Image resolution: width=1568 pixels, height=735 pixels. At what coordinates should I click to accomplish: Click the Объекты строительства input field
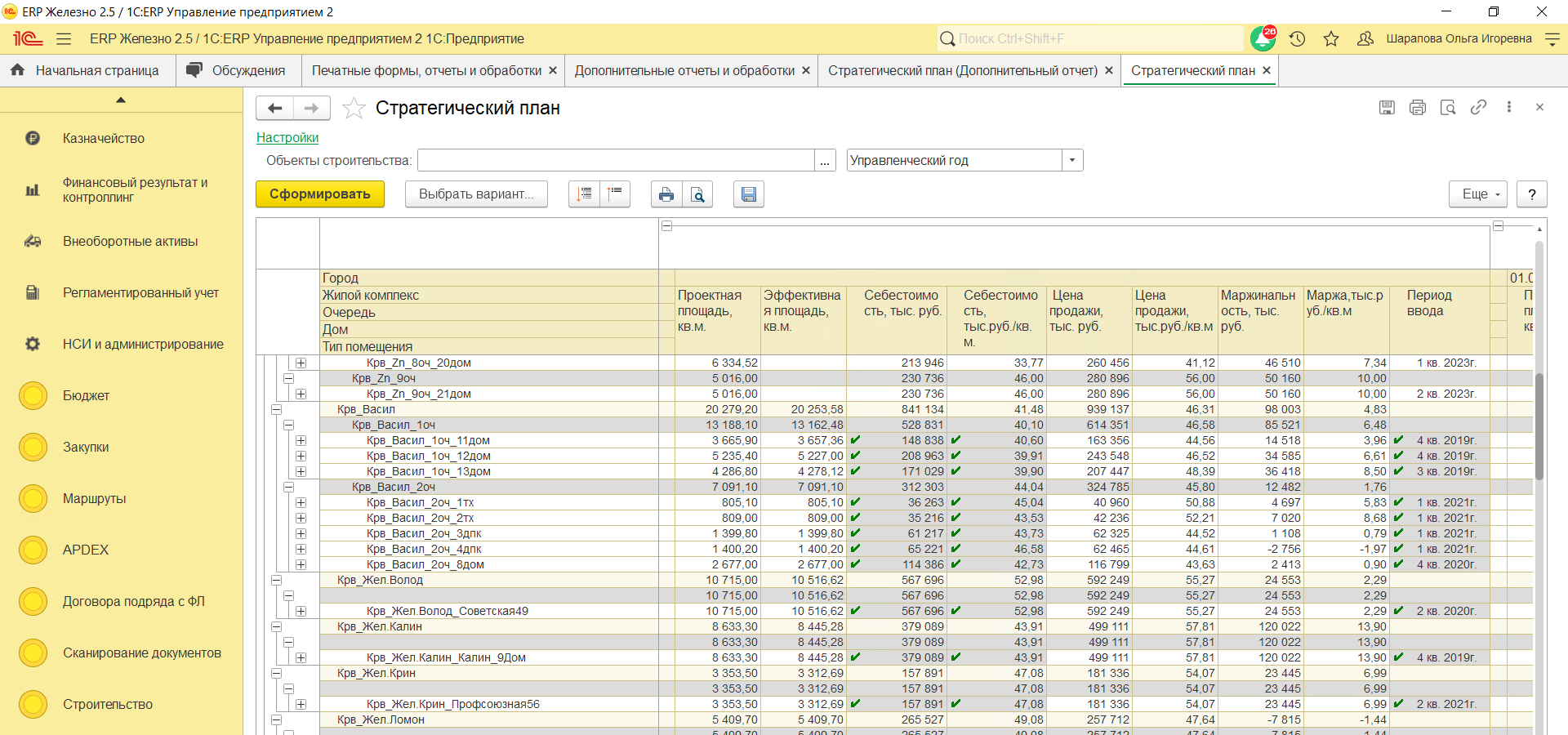click(x=616, y=161)
